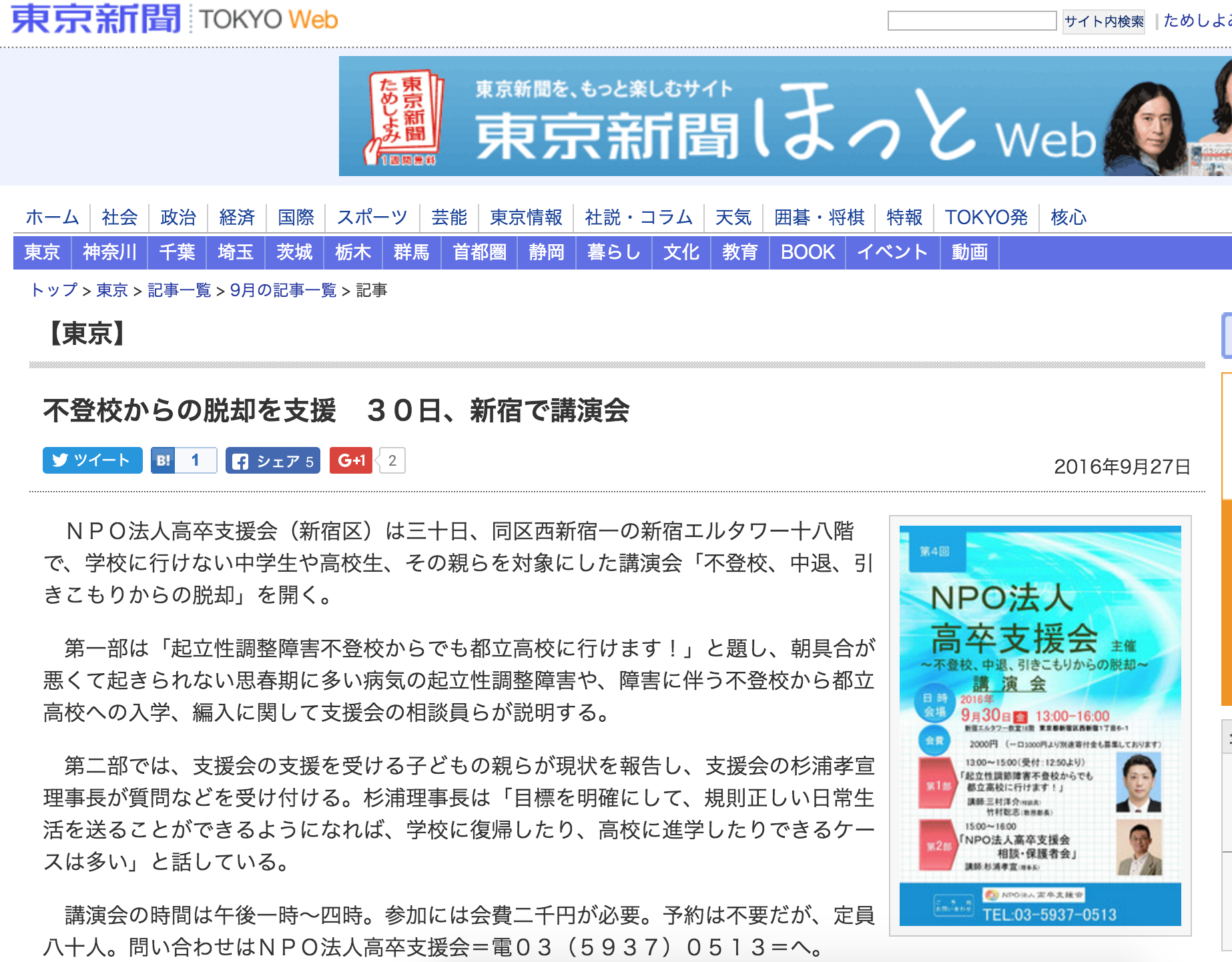Click the Hatena Bookmark B! icon

click(x=163, y=460)
